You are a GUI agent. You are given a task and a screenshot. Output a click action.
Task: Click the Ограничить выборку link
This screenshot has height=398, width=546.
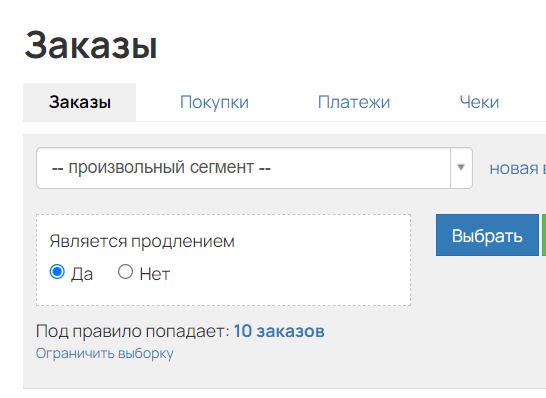tap(104, 353)
